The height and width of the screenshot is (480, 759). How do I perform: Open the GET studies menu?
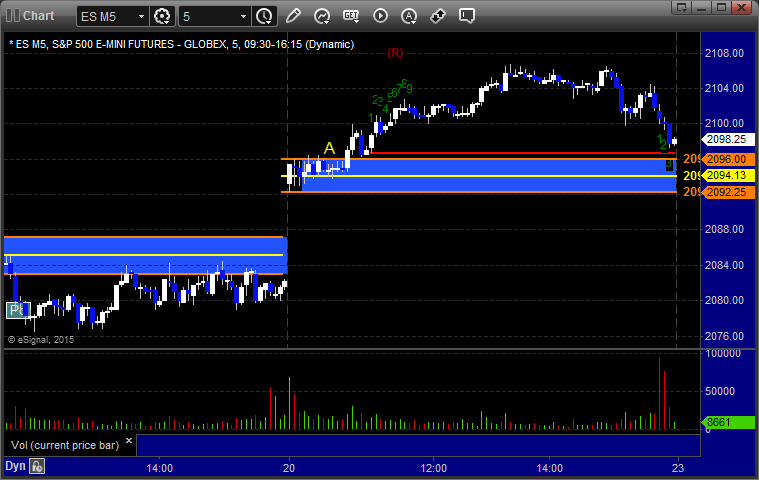(351, 16)
